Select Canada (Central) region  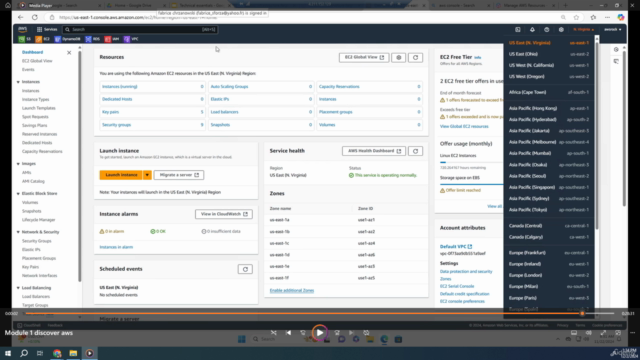click(x=549, y=226)
